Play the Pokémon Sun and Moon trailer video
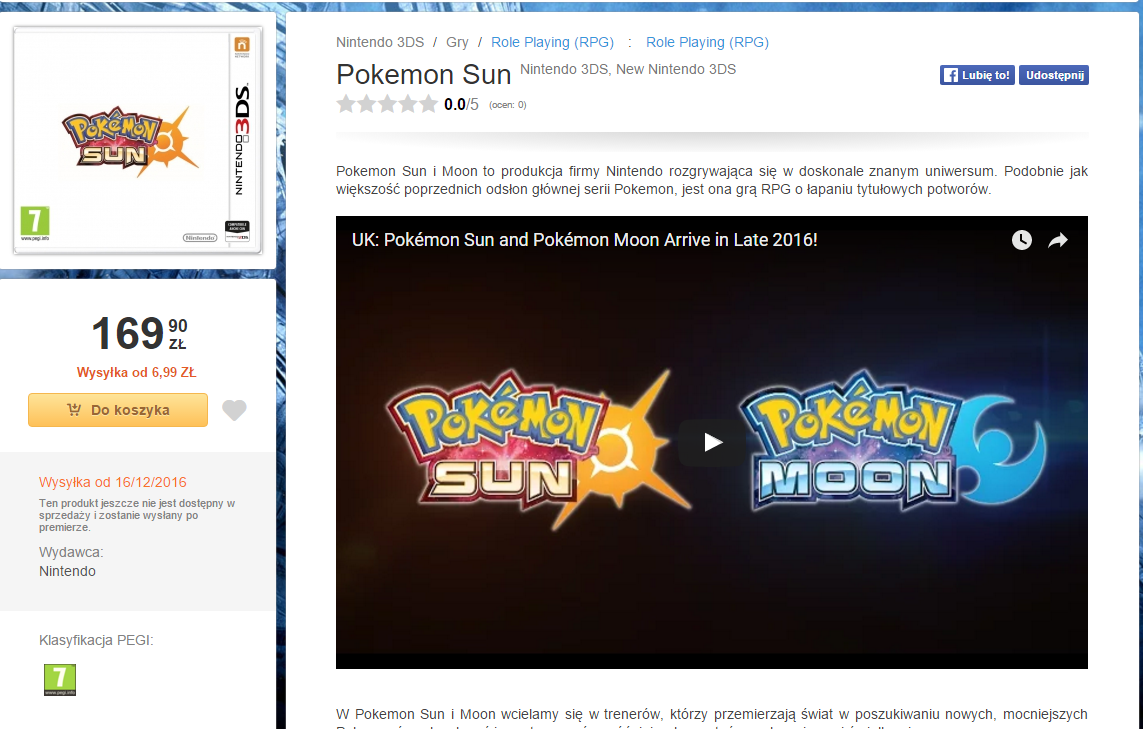The width and height of the screenshot is (1143, 729). pyautogui.click(x=711, y=442)
